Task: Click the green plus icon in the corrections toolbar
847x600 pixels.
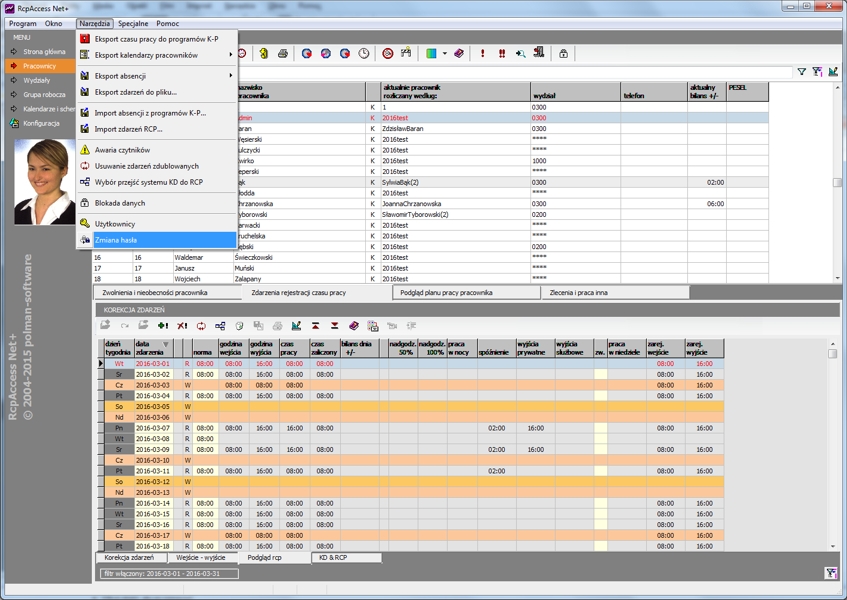Action: point(162,326)
